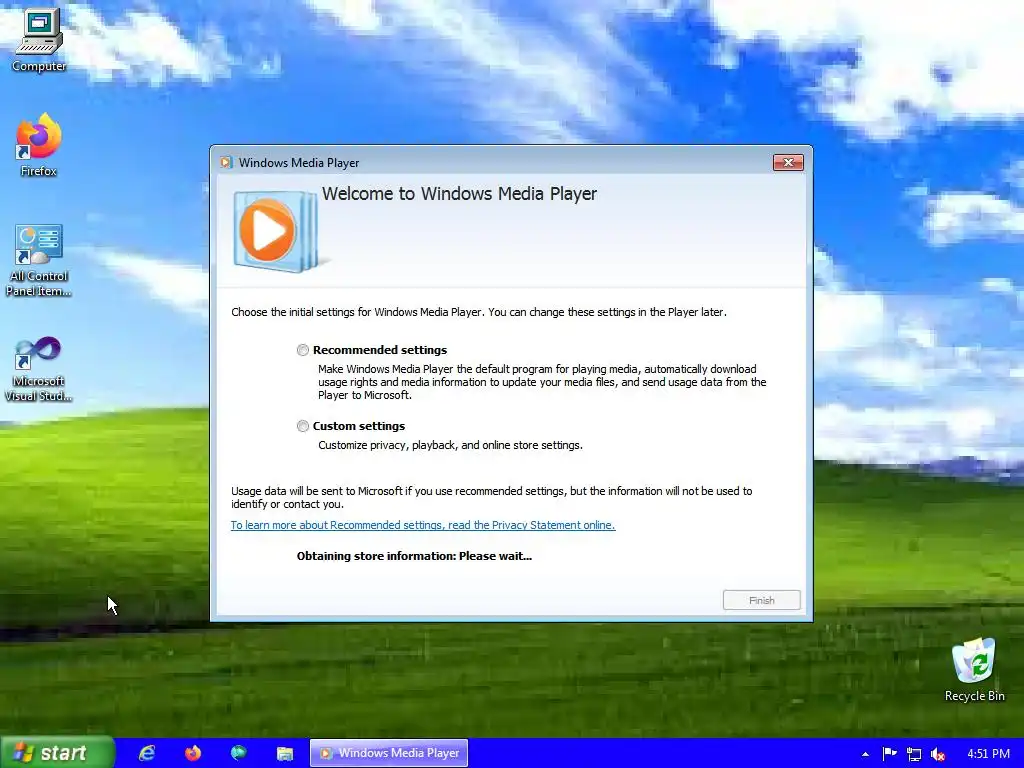
Task: Click the muted volume tray icon
Action: [938, 754]
